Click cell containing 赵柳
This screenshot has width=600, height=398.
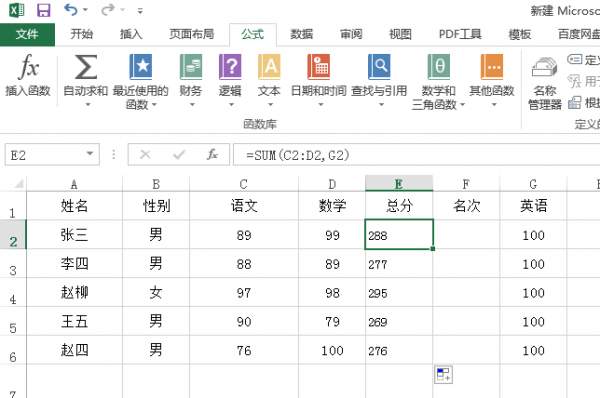click(x=74, y=292)
